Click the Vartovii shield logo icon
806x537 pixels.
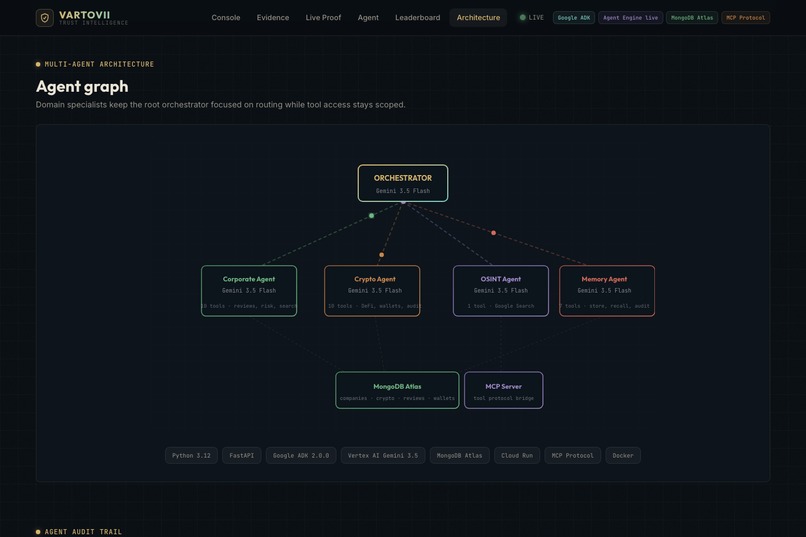[x=45, y=18]
